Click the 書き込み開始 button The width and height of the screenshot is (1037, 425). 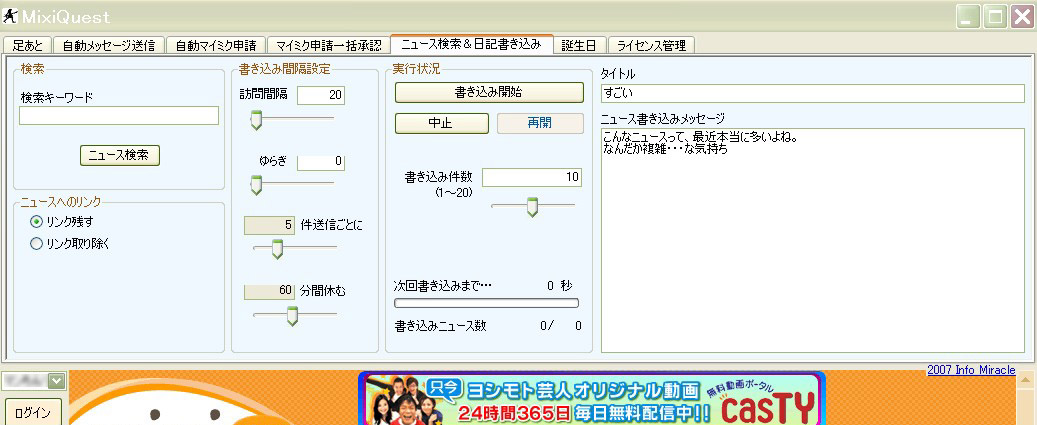coord(489,93)
